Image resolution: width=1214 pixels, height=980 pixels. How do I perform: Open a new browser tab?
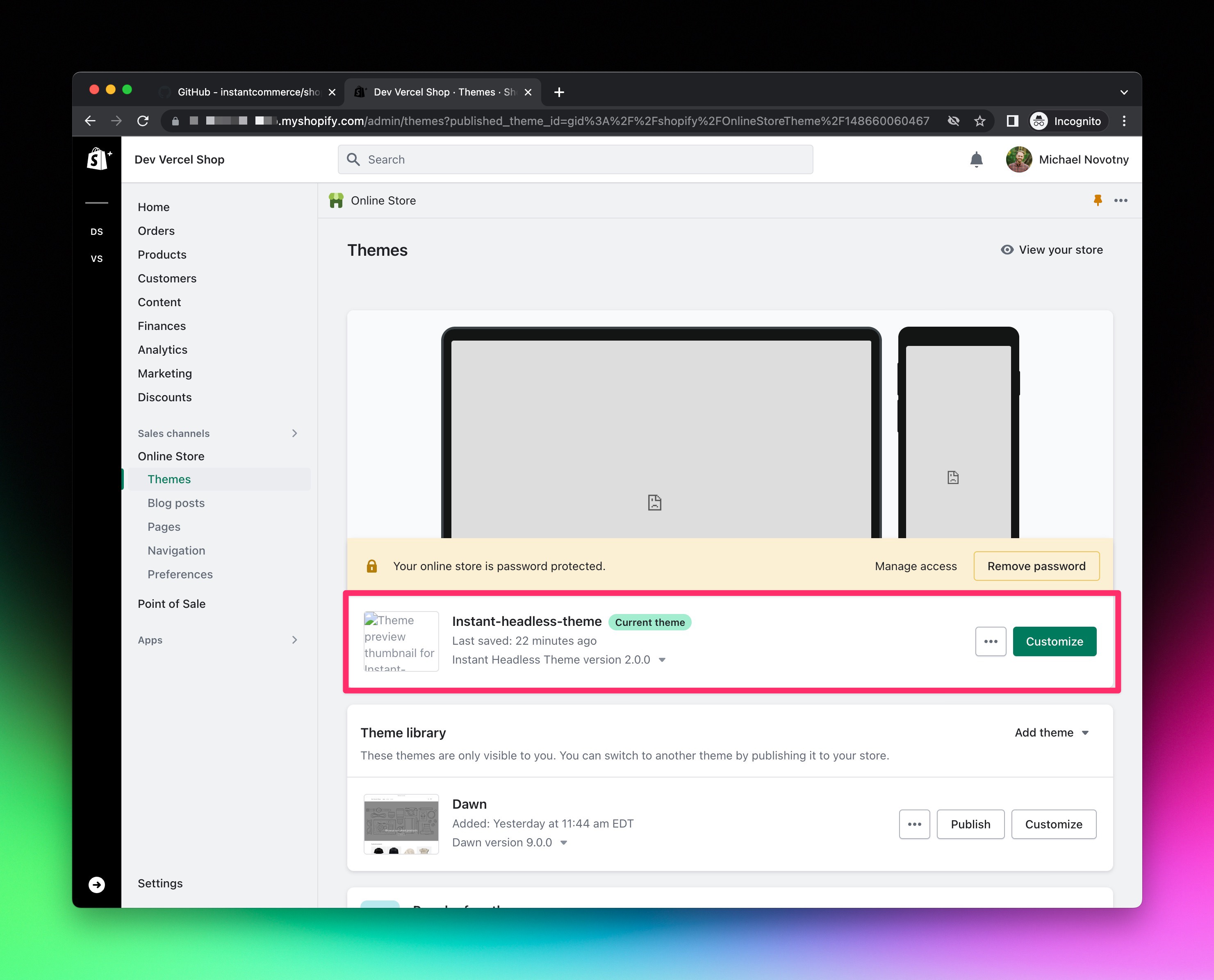pyautogui.click(x=559, y=92)
